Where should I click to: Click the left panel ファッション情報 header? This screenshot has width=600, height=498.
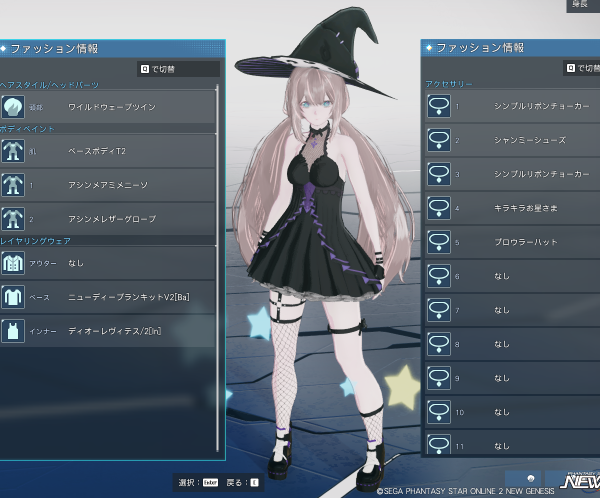(x=112, y=49)
